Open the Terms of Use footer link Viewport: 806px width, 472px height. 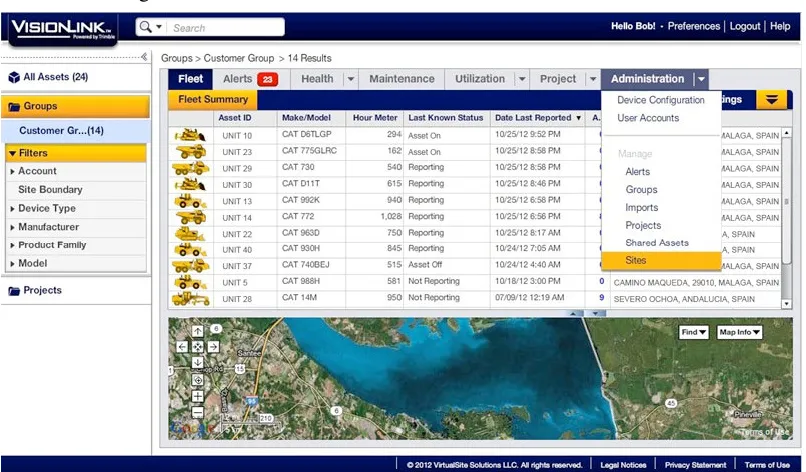(x=767, y=465)
